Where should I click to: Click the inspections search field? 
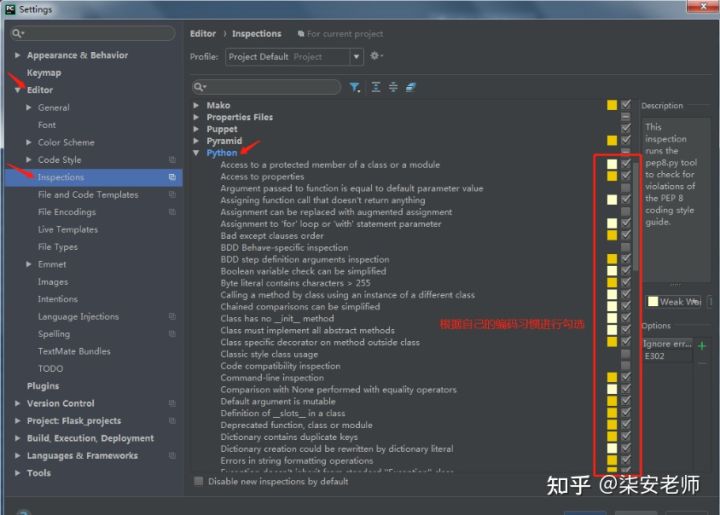[x=266, y=87]
